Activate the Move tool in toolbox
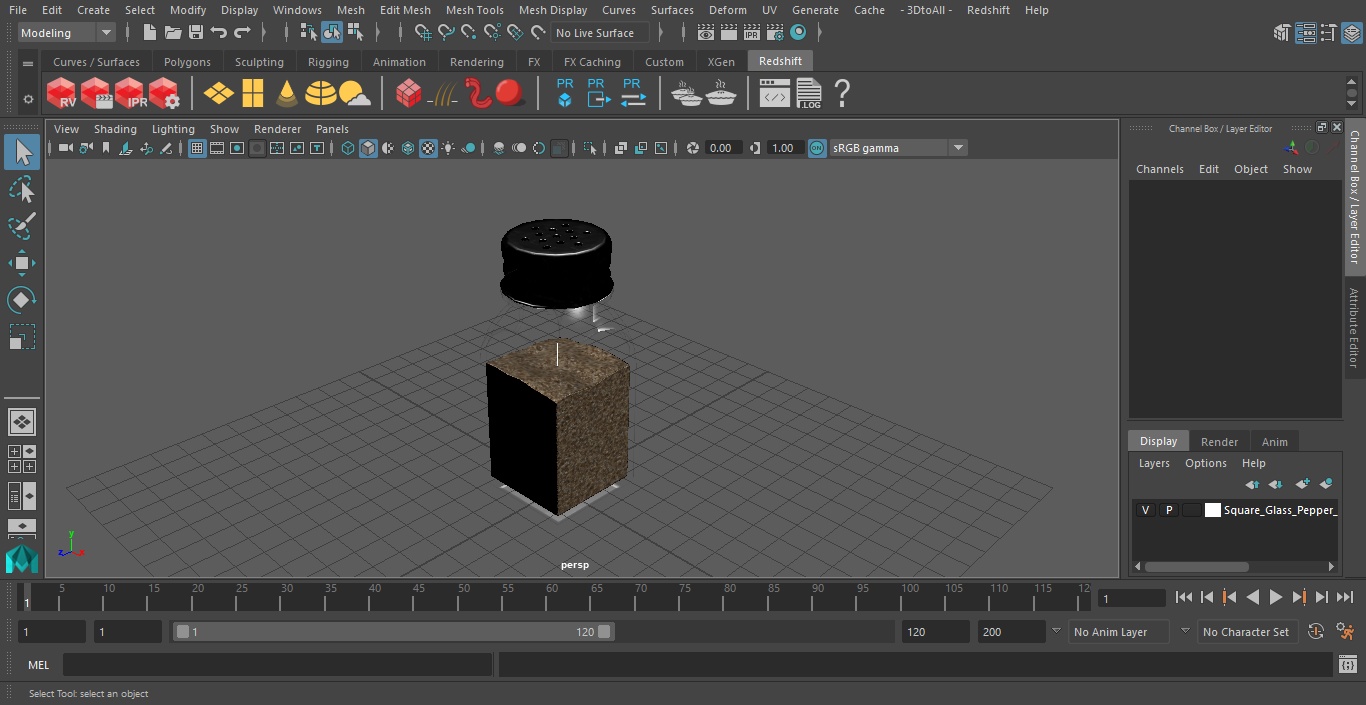The width and height of the screenshot is (1366, 705). coord(22,263)
